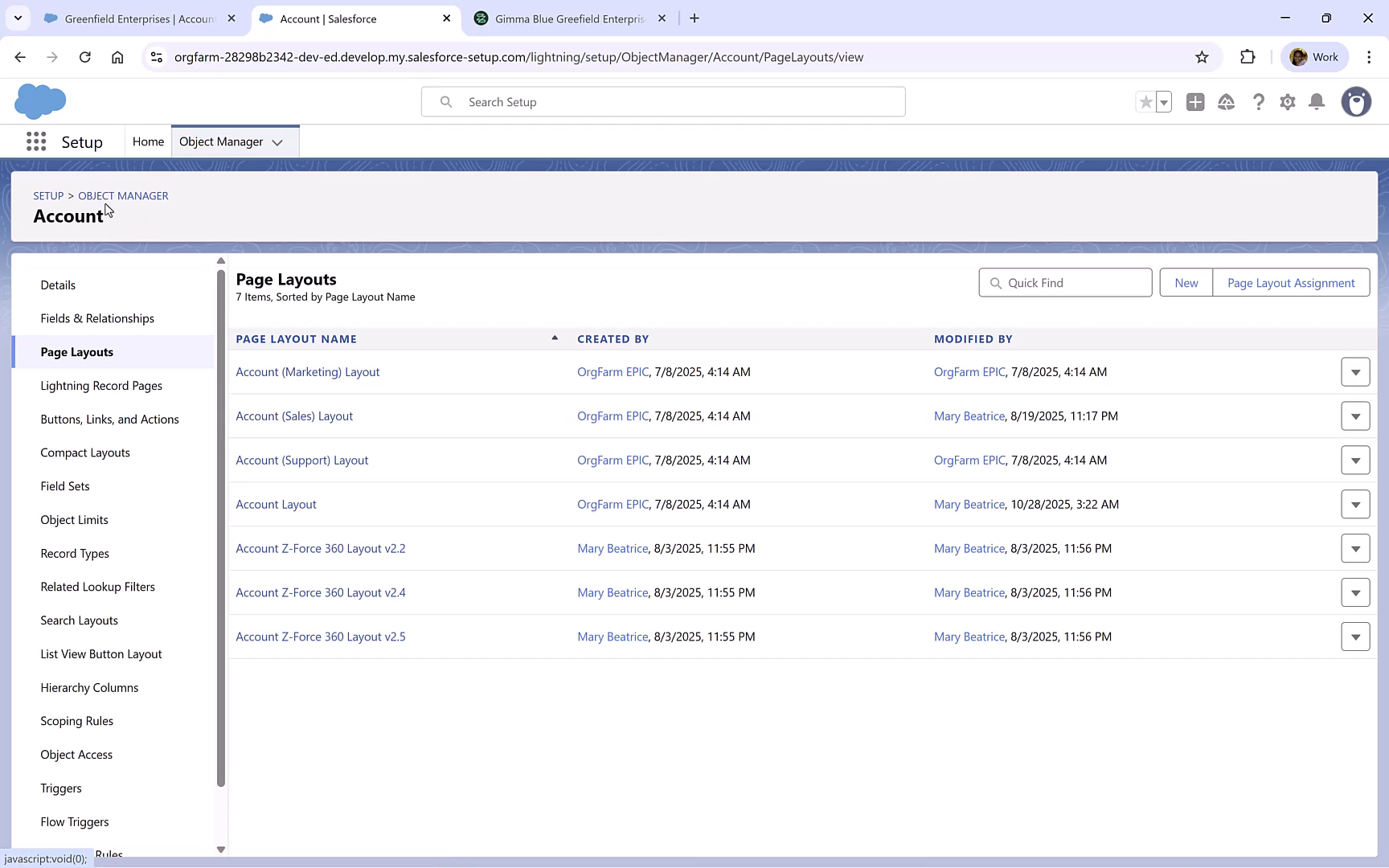Open actions for Account Z-Force 360 Layout v2.5

1356,636
